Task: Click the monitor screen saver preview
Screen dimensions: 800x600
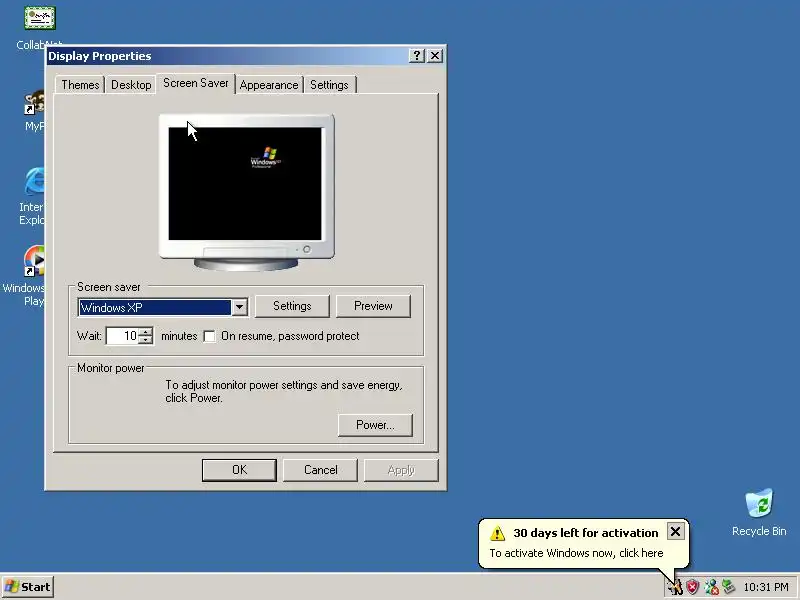Action: [245, 184]
